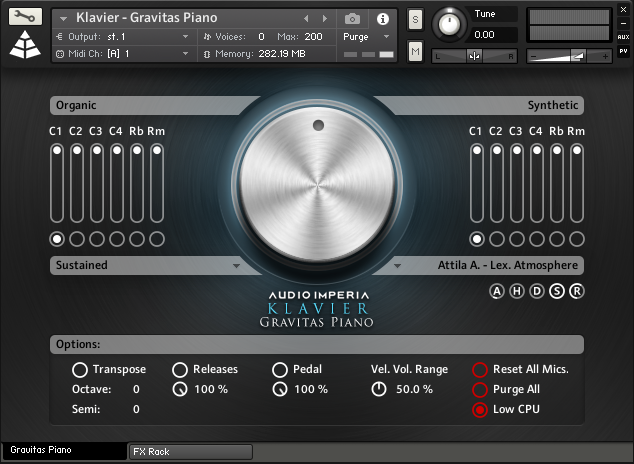The image size is (634, 464).
Task: Open the wrench instrument edit mode
Action: (x=25, y=17)
